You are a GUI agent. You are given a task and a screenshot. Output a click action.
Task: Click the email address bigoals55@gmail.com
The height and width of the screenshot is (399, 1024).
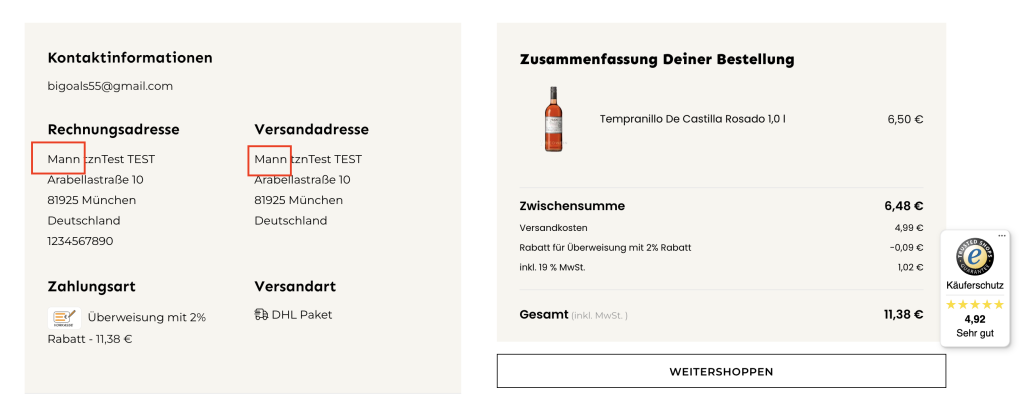[110, 86]
